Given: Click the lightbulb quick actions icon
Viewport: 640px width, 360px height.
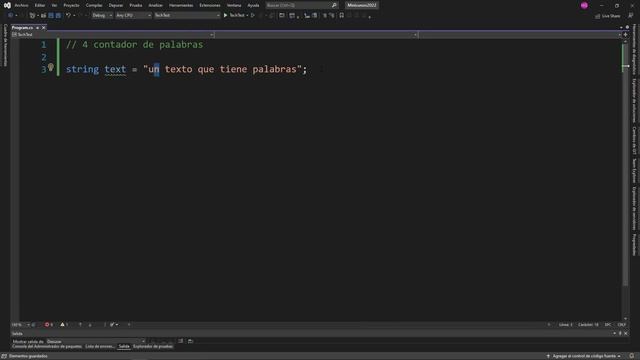Looking at the screenshot, I should coord(51,67).
